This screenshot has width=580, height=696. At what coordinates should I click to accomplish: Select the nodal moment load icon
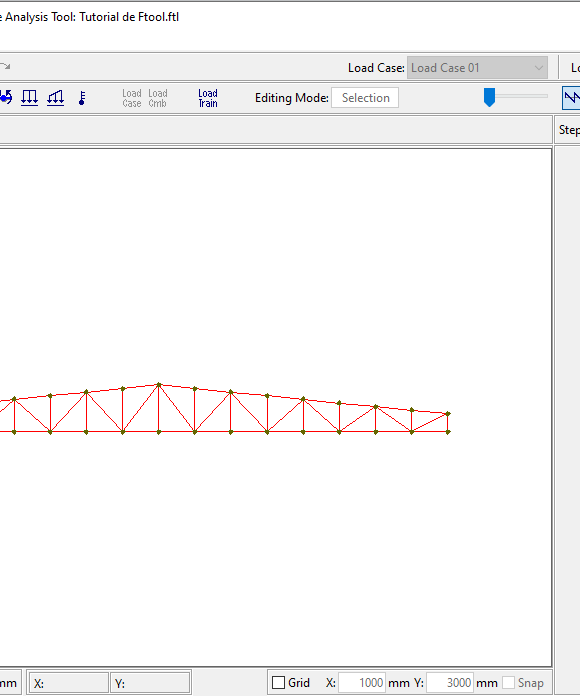tap(6, 97)
